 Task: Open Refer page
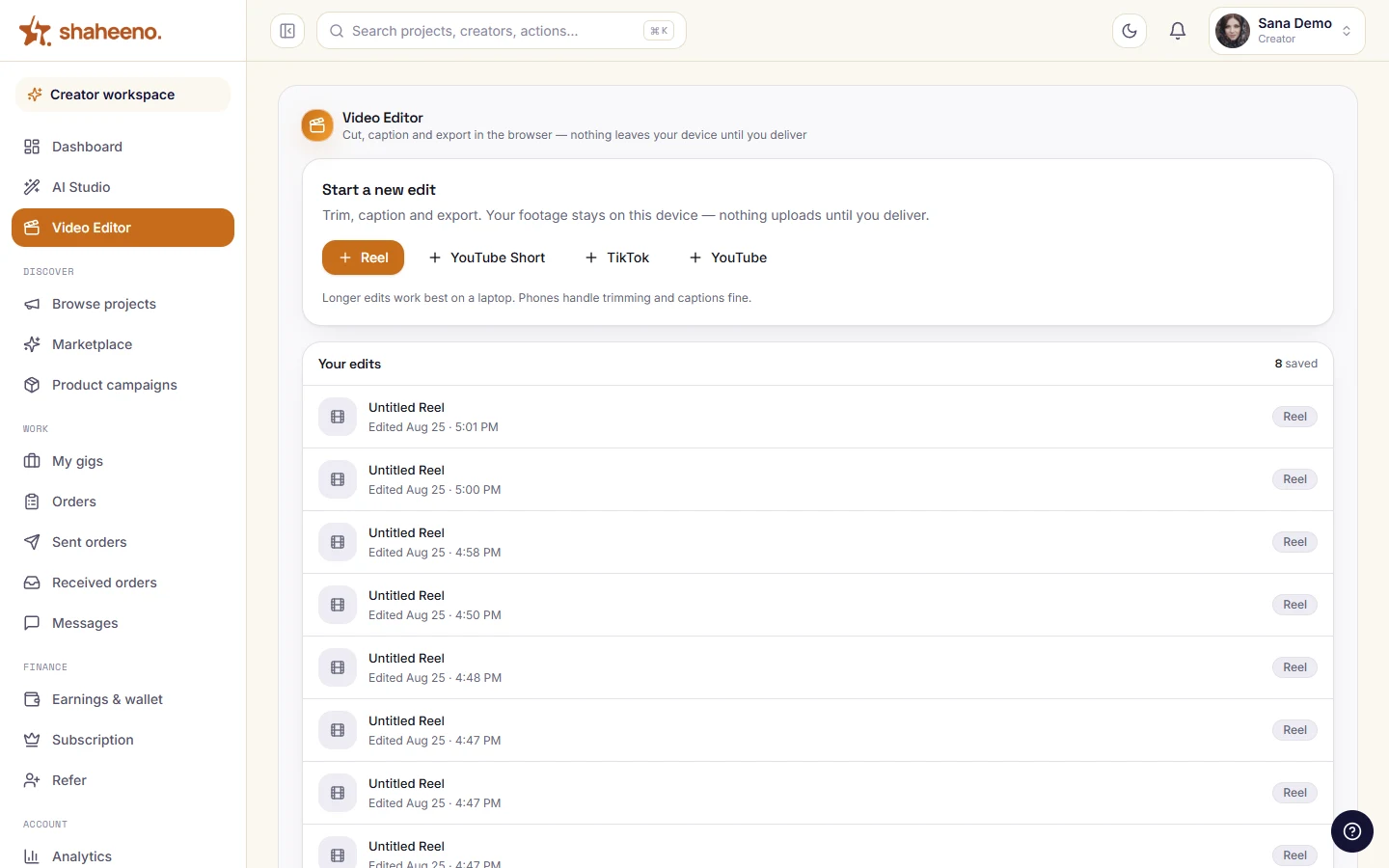tap(123, 780)
